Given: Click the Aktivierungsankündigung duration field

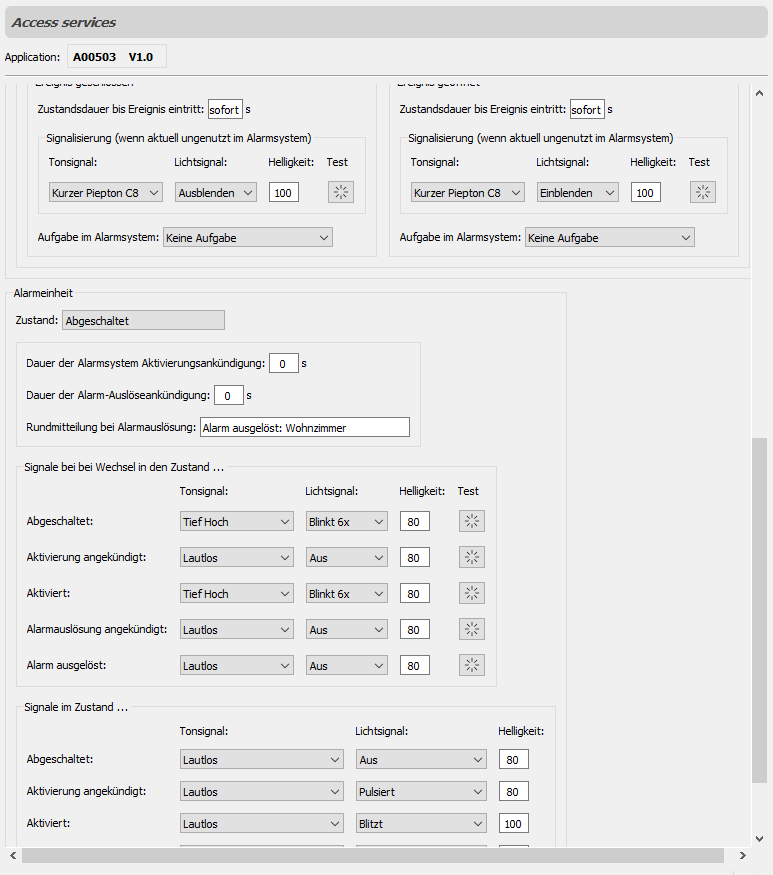Looking at the screenshot, I should click(284, 363).
